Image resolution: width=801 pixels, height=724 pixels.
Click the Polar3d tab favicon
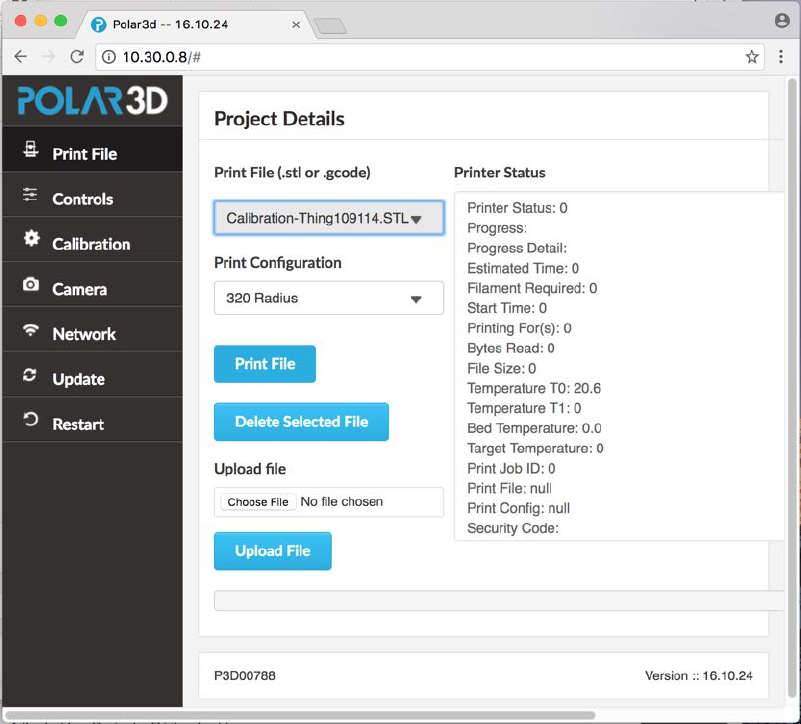(98, 25)
